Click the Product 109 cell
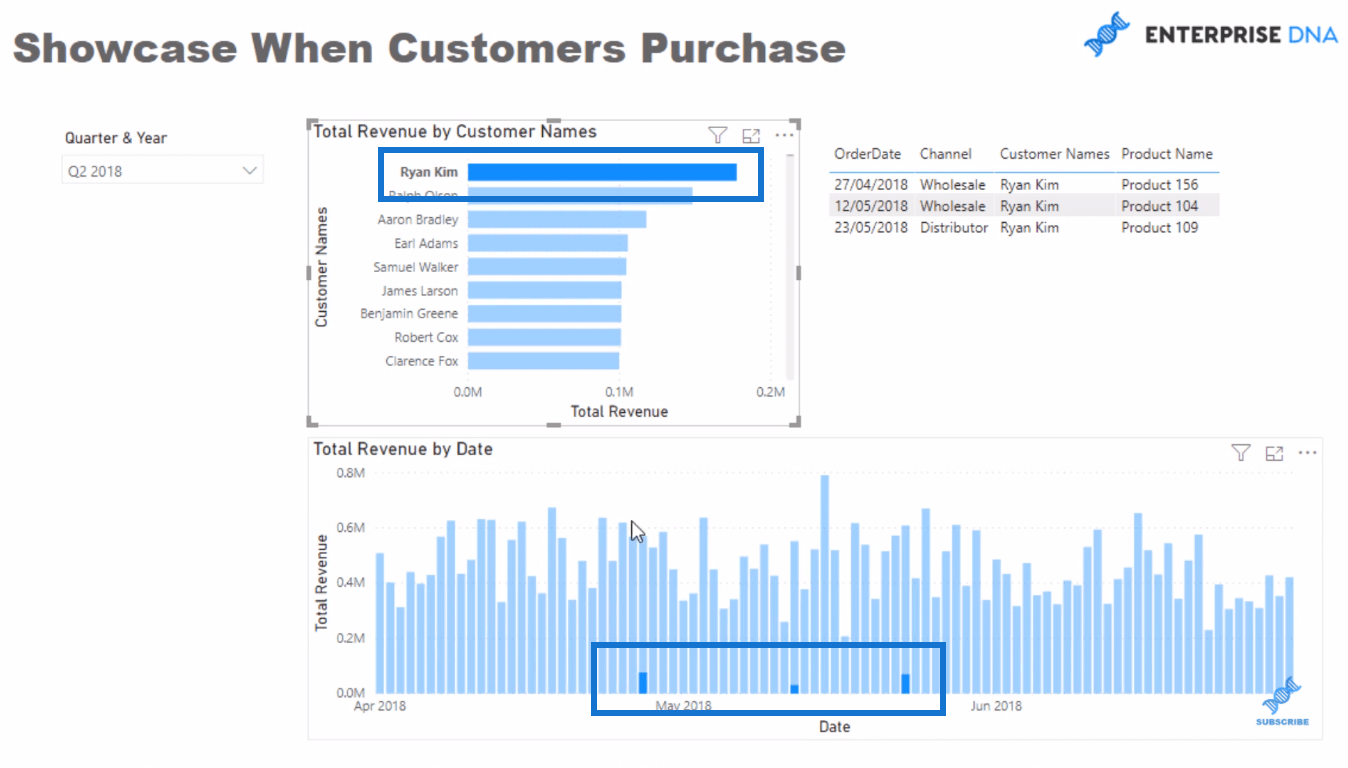This screenshot has width=1348, height=768. 1160,228
